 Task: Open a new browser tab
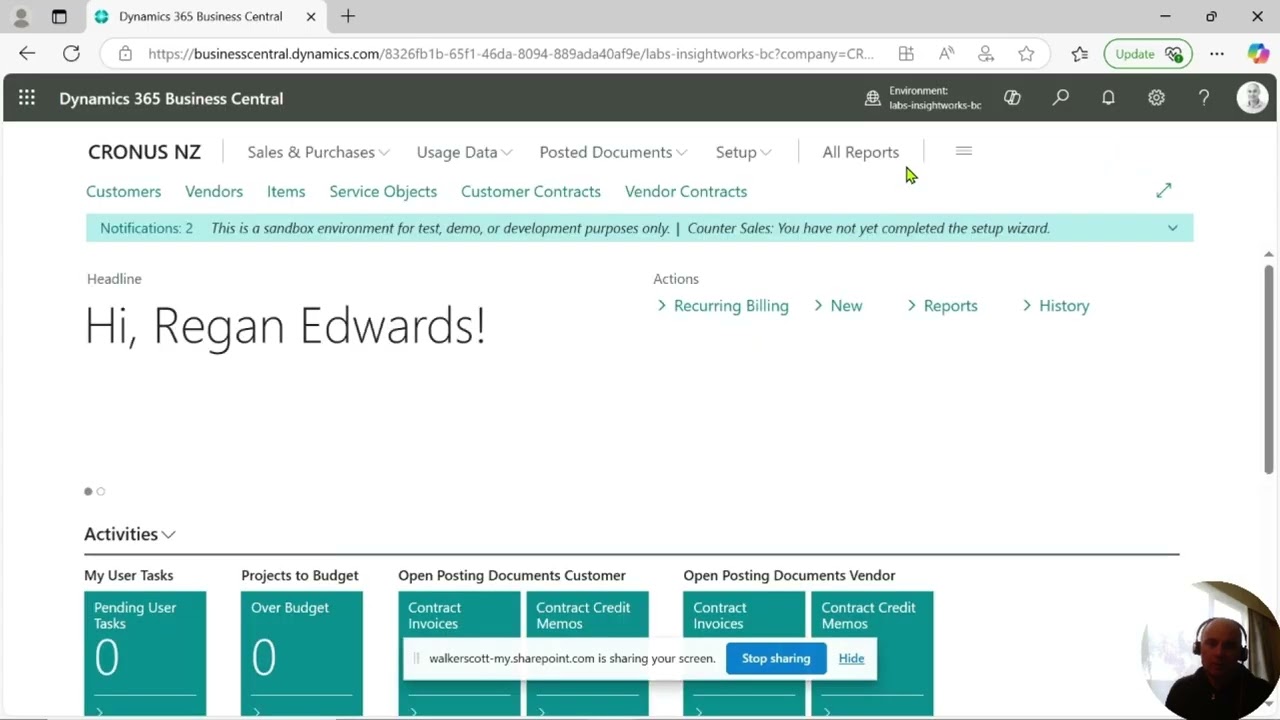click(348, 16)
